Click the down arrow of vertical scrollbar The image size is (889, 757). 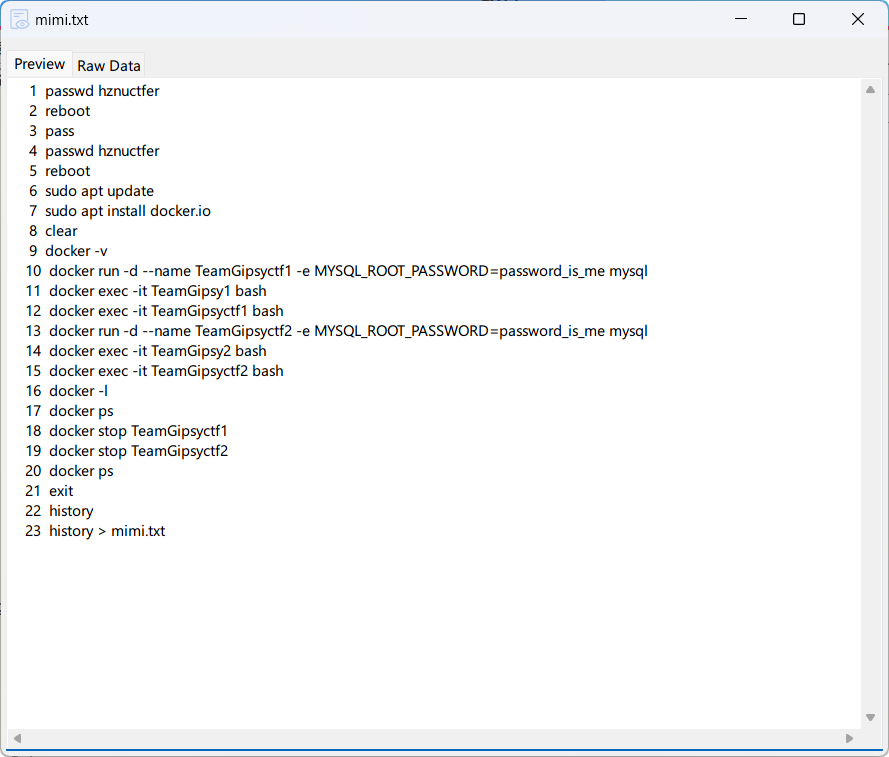click(x=869, y=717)
